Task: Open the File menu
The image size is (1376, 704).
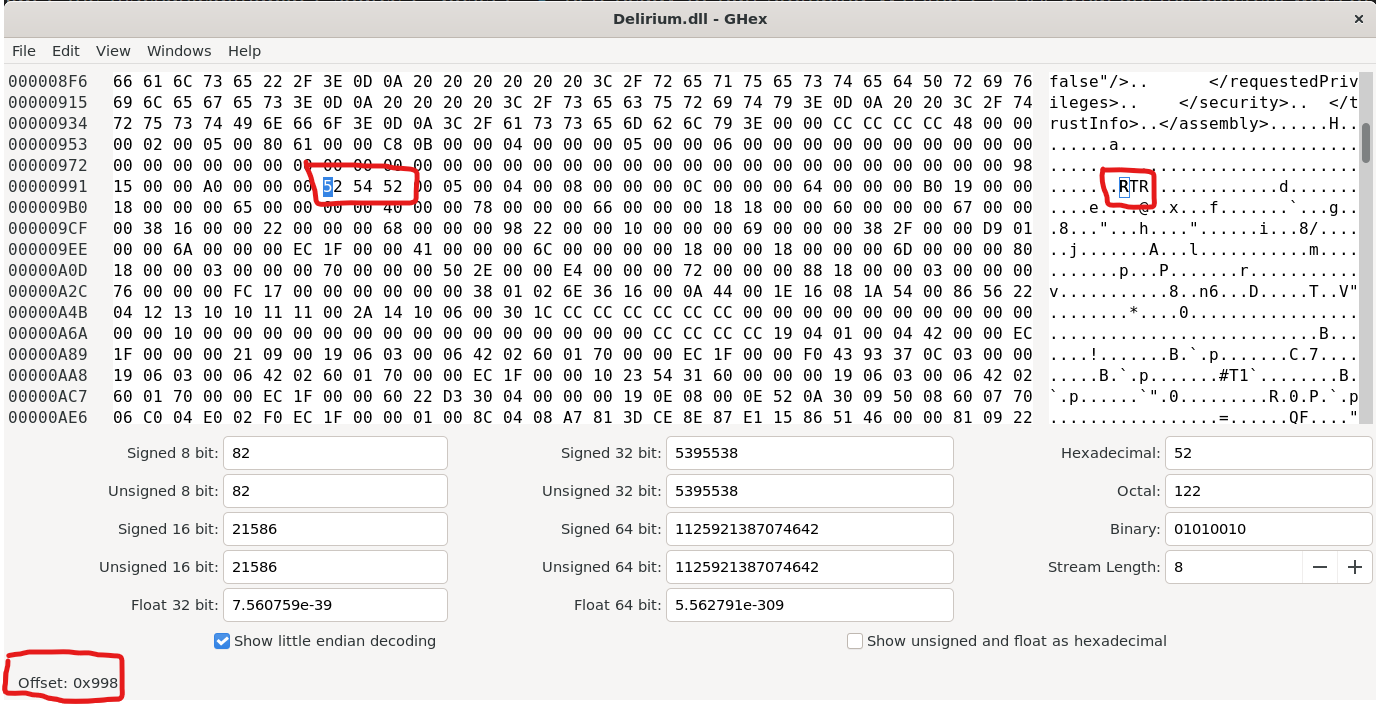Action: point(24,51)
